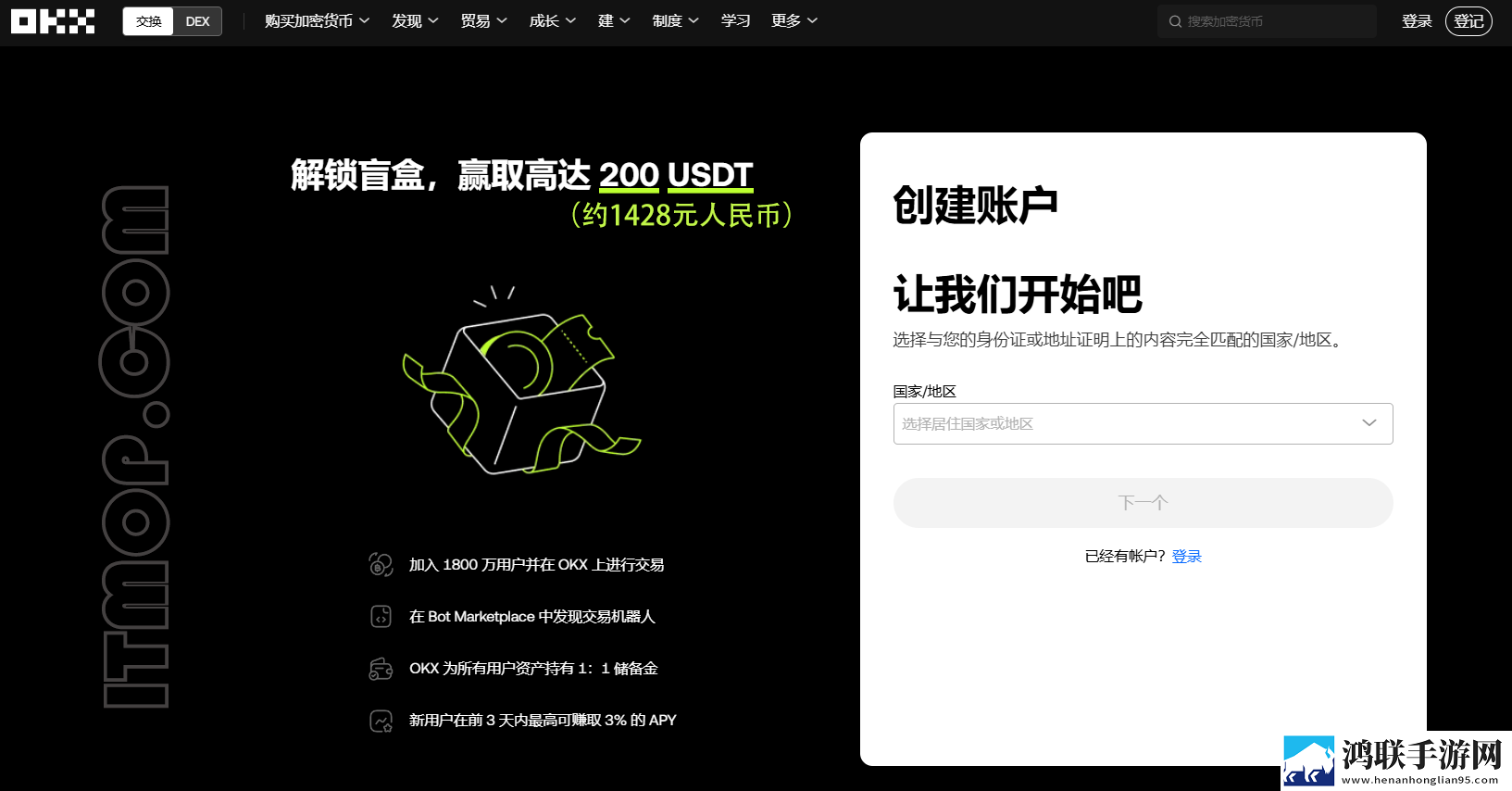Click the blue 登录 link below form

pos(1186,556)
